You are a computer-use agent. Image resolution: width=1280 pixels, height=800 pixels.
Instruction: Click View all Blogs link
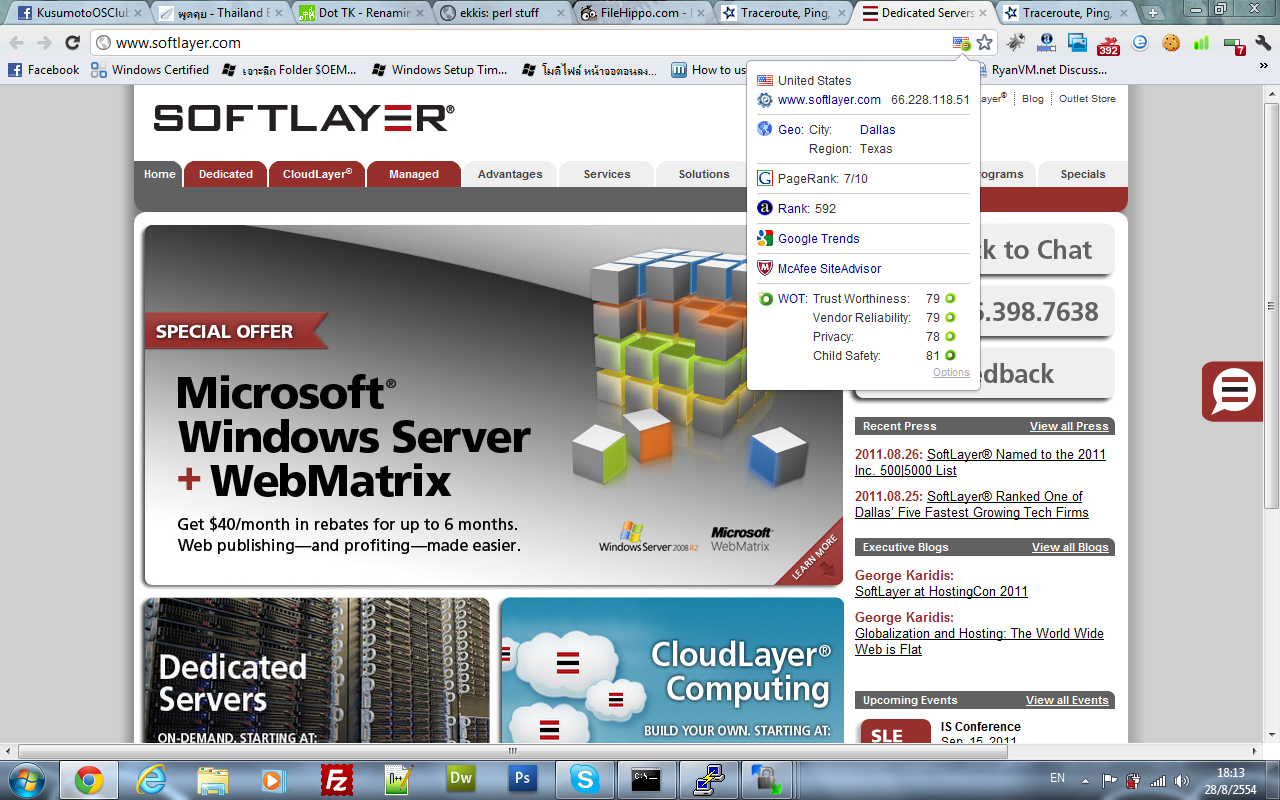(x=1070, y=547)
